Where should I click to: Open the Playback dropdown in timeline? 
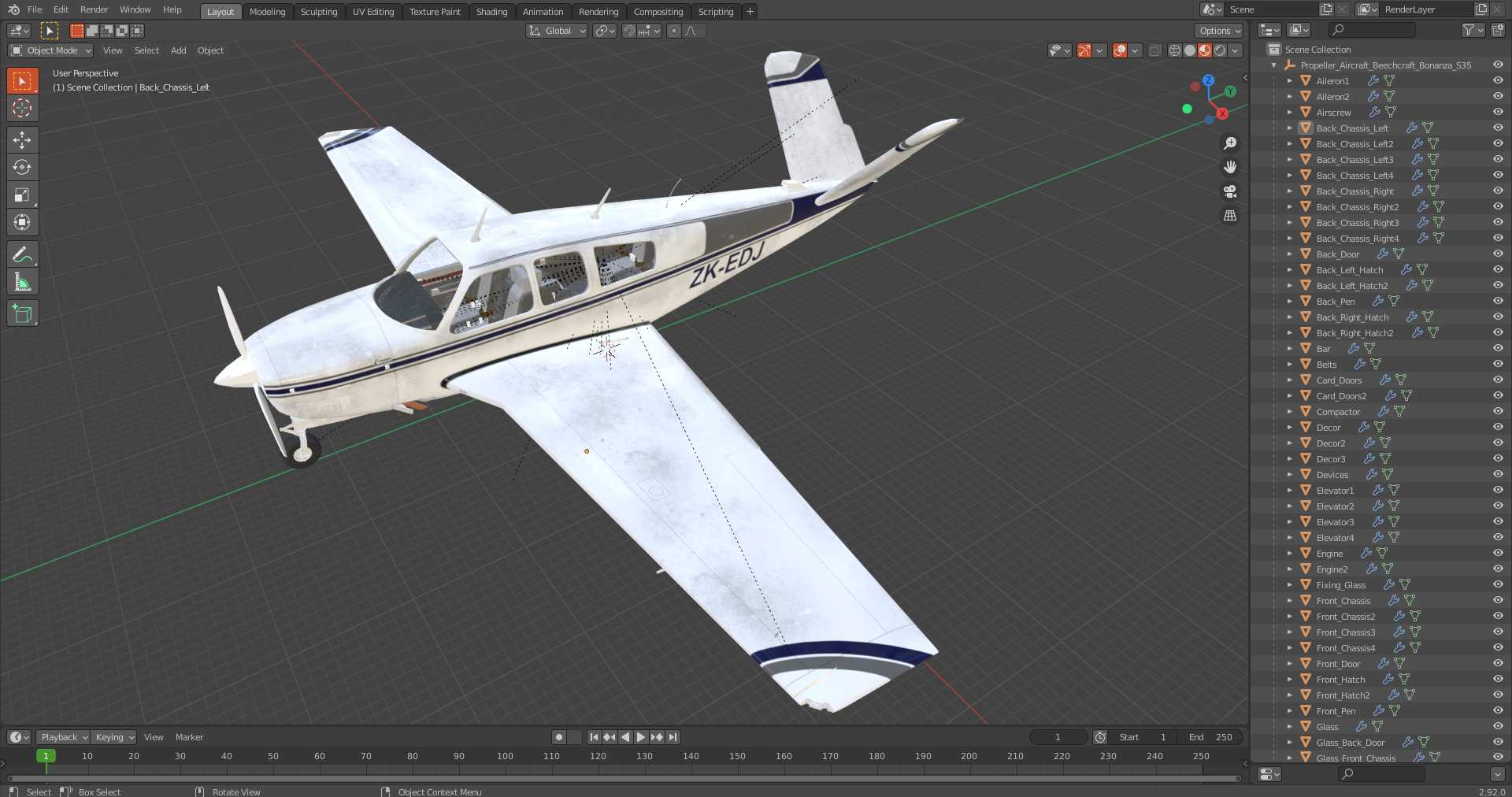[x=63, y=737]
